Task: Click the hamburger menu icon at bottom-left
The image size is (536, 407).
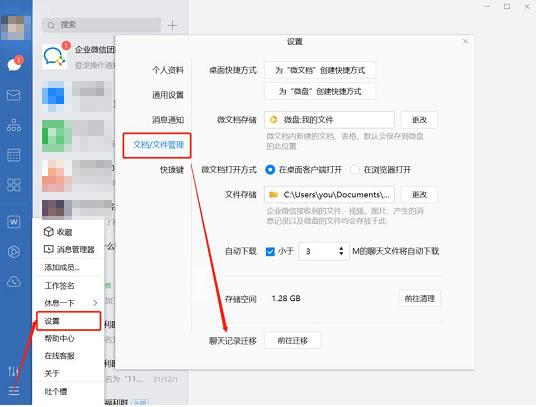Action: 14,390
